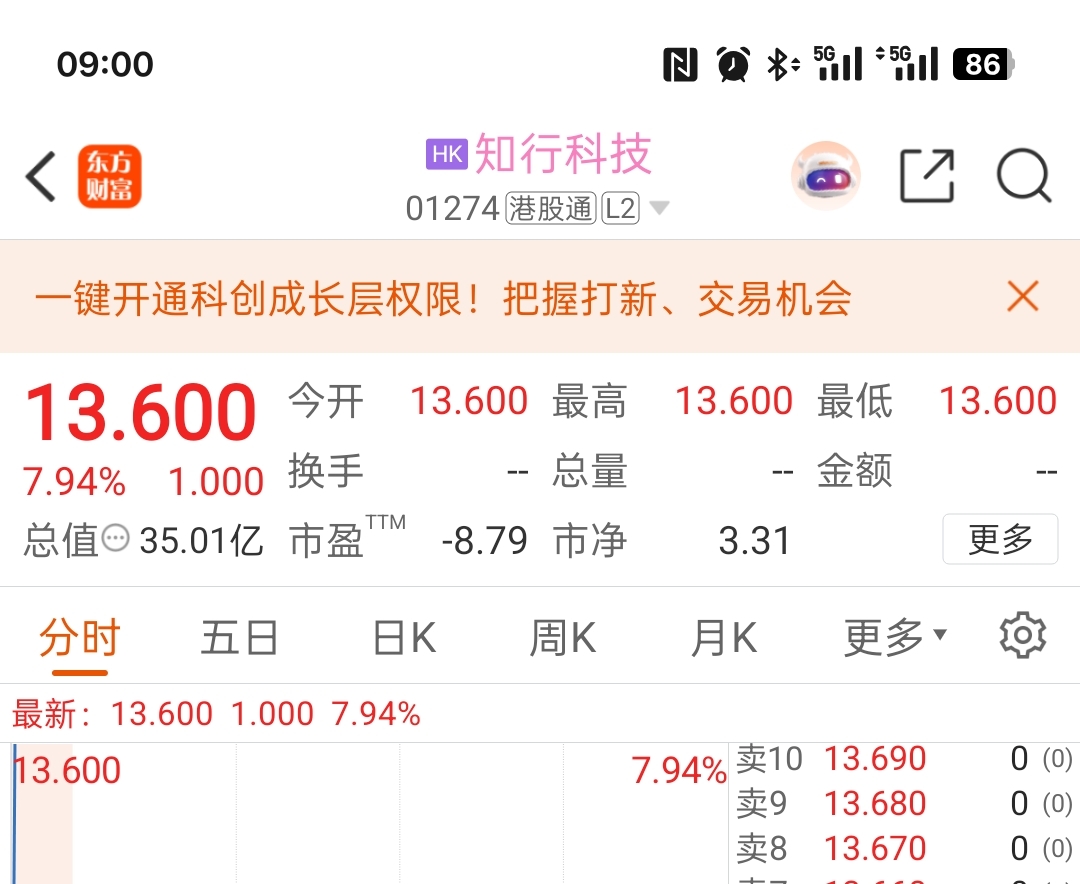Close the 科创成长层 promotion banner
This screenshot has width=1080, height=884.
(1022, 297)
